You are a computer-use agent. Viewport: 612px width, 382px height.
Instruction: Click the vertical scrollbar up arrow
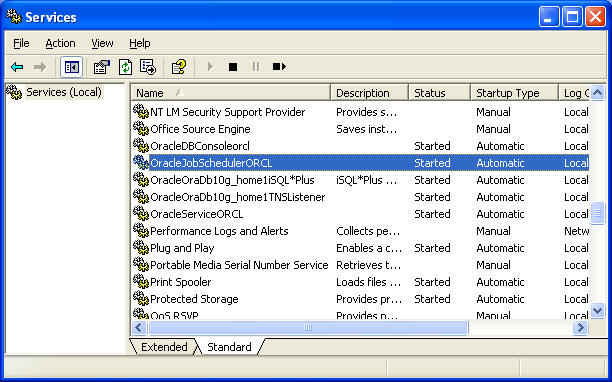[x=597, y=93]
